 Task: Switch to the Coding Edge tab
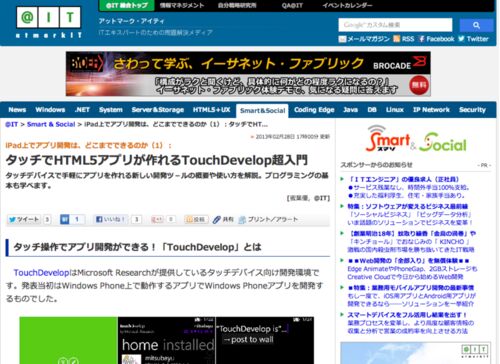[314, 110]
